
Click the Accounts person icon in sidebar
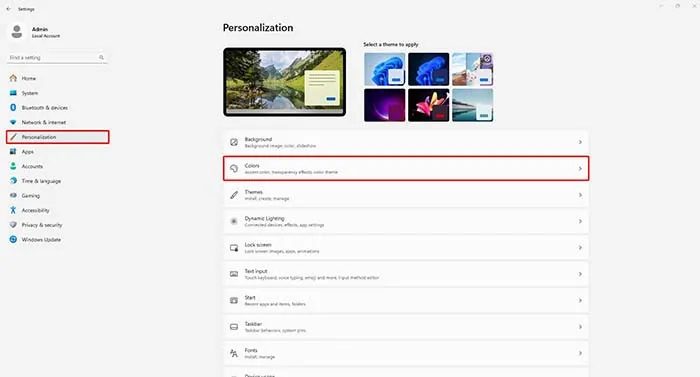tap(13, 166)
